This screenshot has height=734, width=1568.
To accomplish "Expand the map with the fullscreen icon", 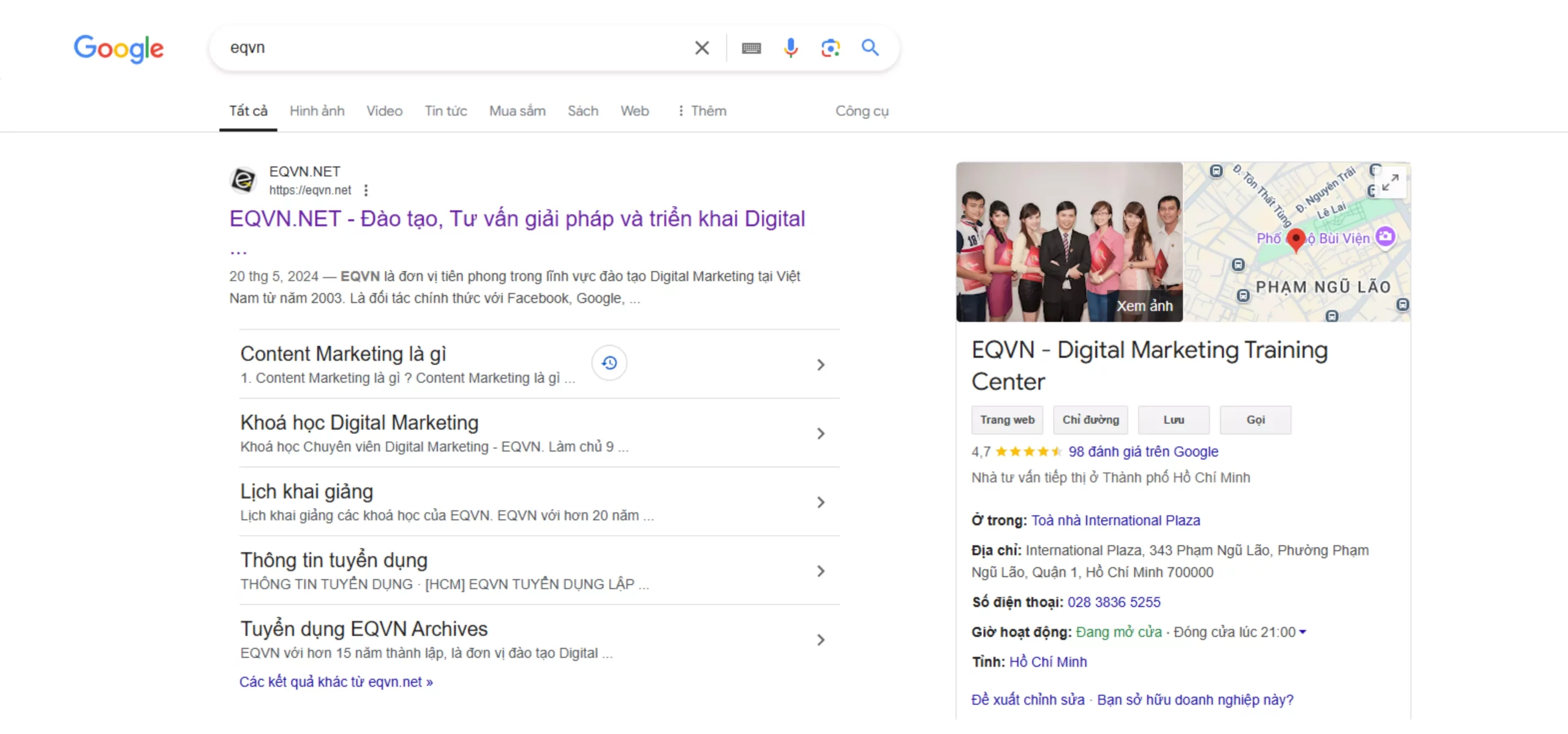I will click(x=1390, y=182).
